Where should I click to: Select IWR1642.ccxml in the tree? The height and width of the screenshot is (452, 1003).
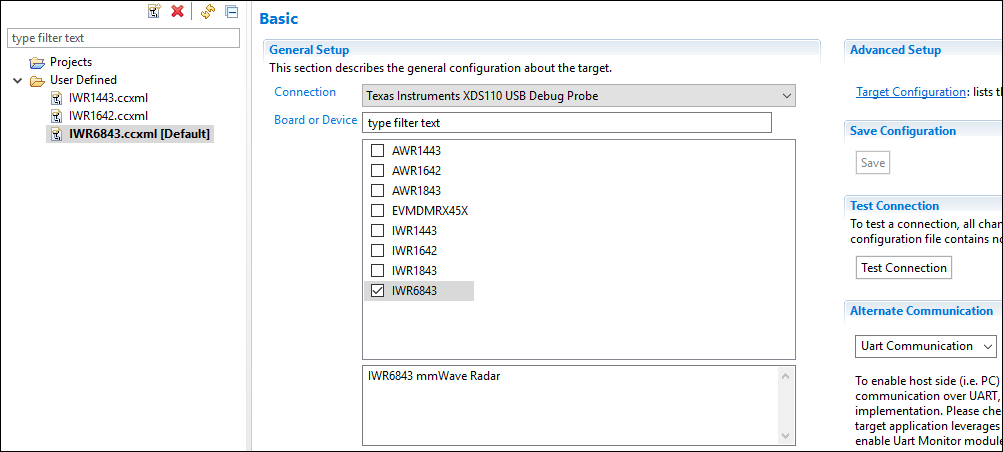pos(108,116)
